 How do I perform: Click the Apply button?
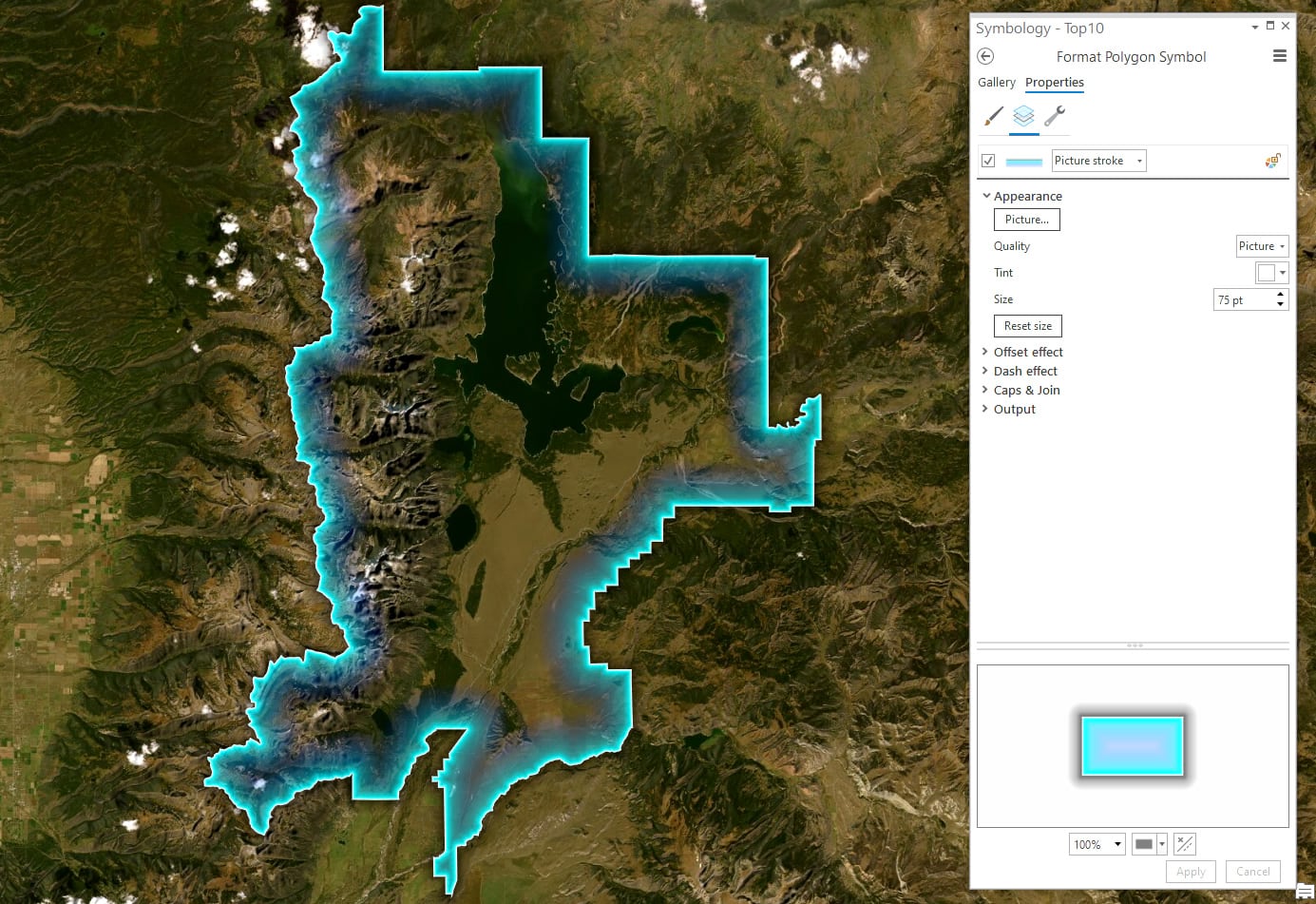[1191, 872]
